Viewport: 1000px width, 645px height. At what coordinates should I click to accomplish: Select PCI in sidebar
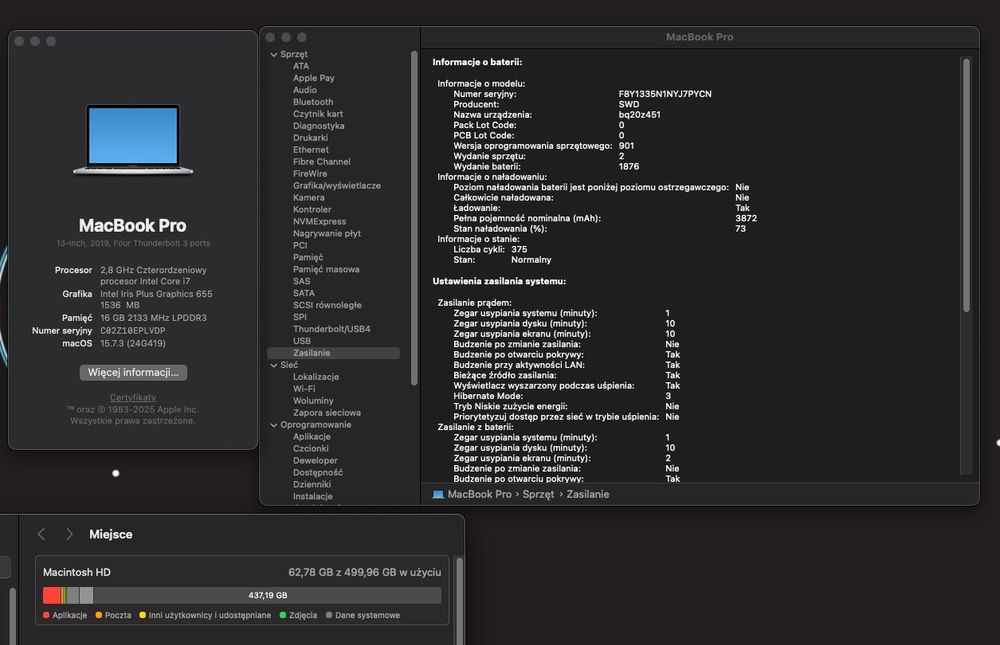(x=300, y=246)
